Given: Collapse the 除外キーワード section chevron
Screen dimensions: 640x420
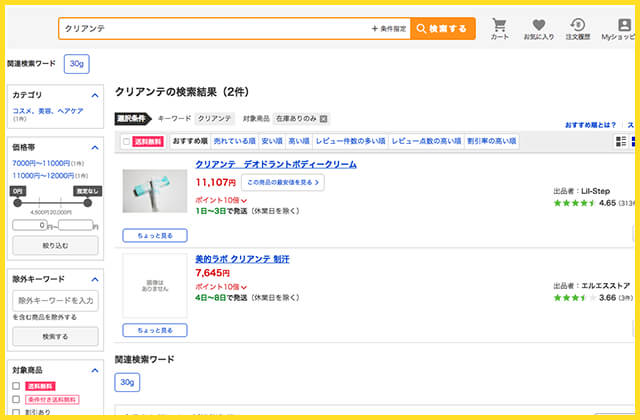Looking at the screenshot, I should tap(95, 279).
